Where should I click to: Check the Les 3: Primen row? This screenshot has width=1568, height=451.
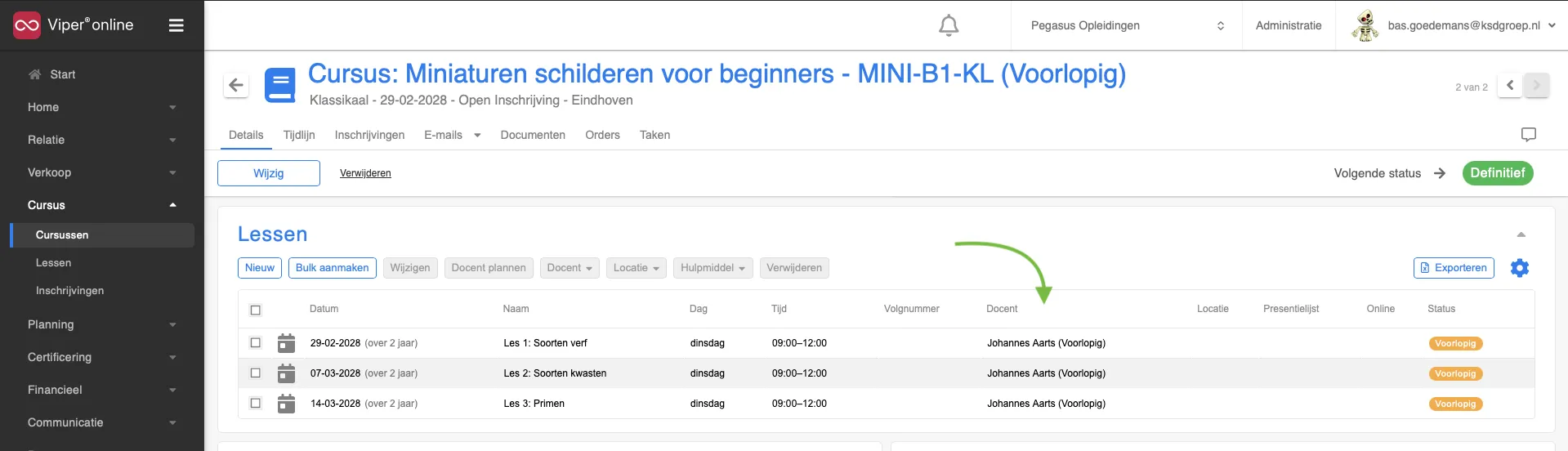[256, 404]
